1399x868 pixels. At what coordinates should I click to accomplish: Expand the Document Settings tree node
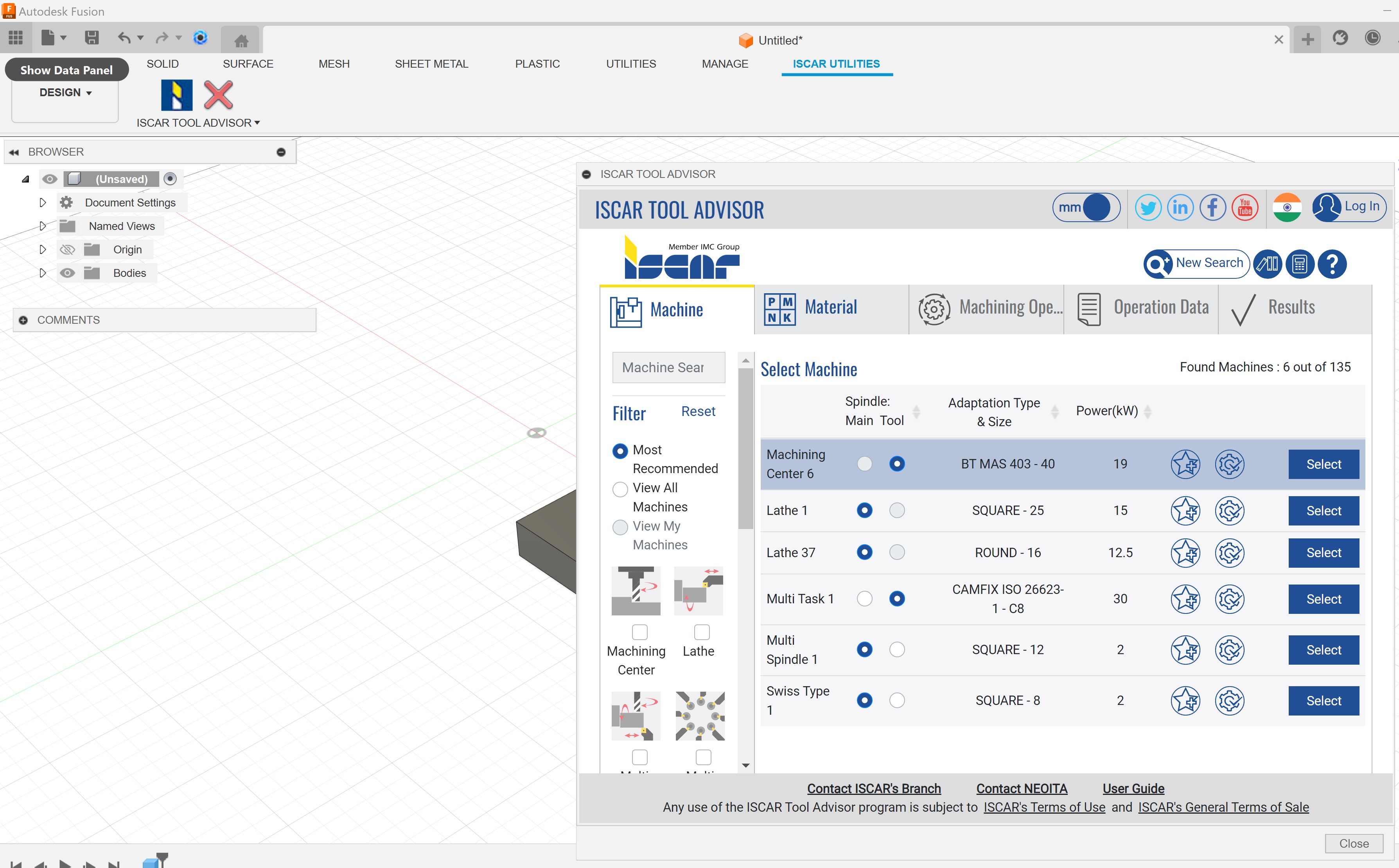coord(43,203)
